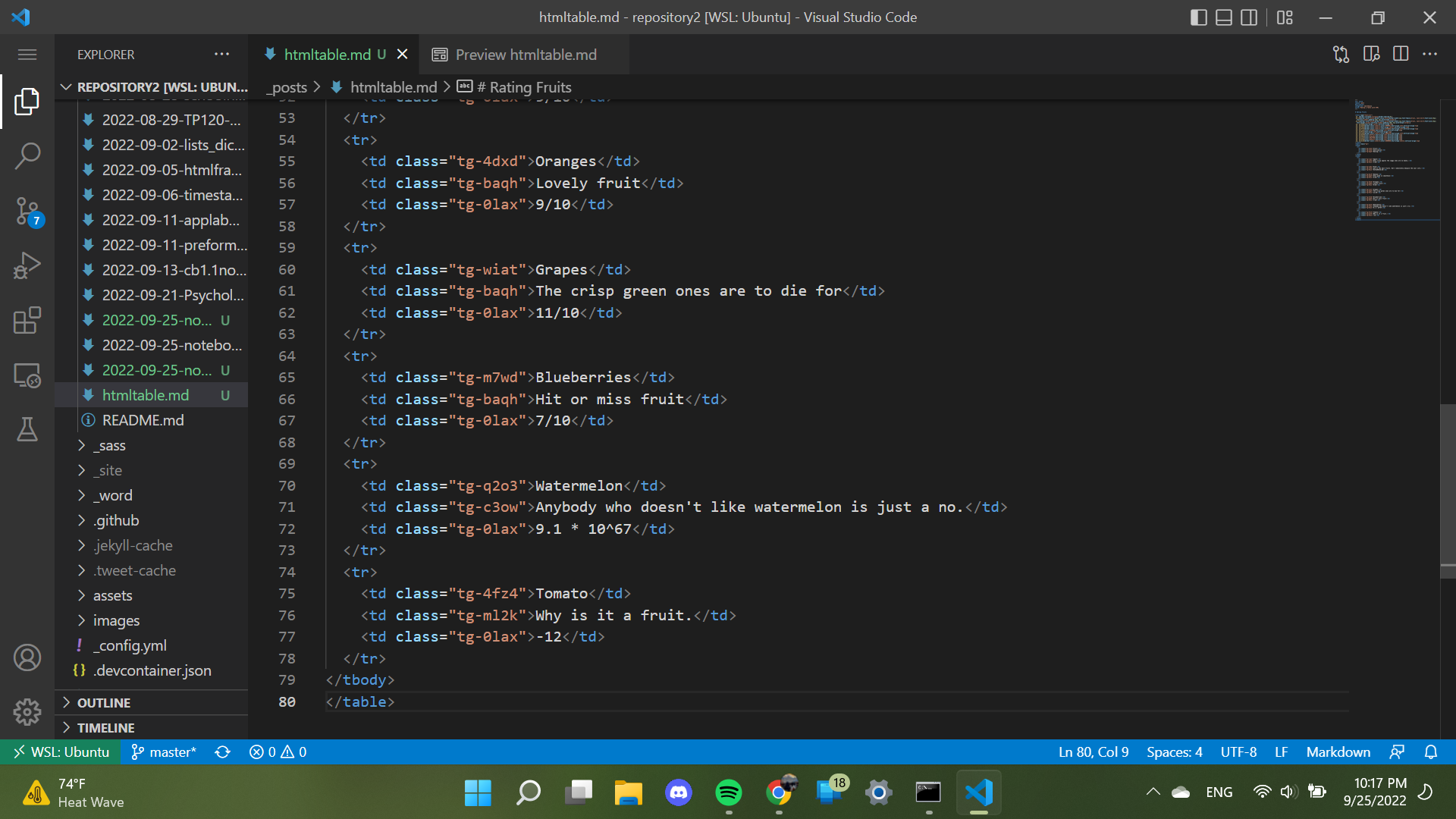Screen dimensions: 1456x819
Task: Expand the .jekyll-cache folder
Action: (152, 545)
